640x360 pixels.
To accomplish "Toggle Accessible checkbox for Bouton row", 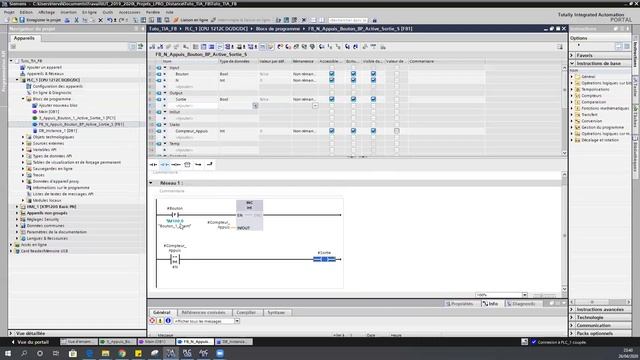I will tap(331, 74).
